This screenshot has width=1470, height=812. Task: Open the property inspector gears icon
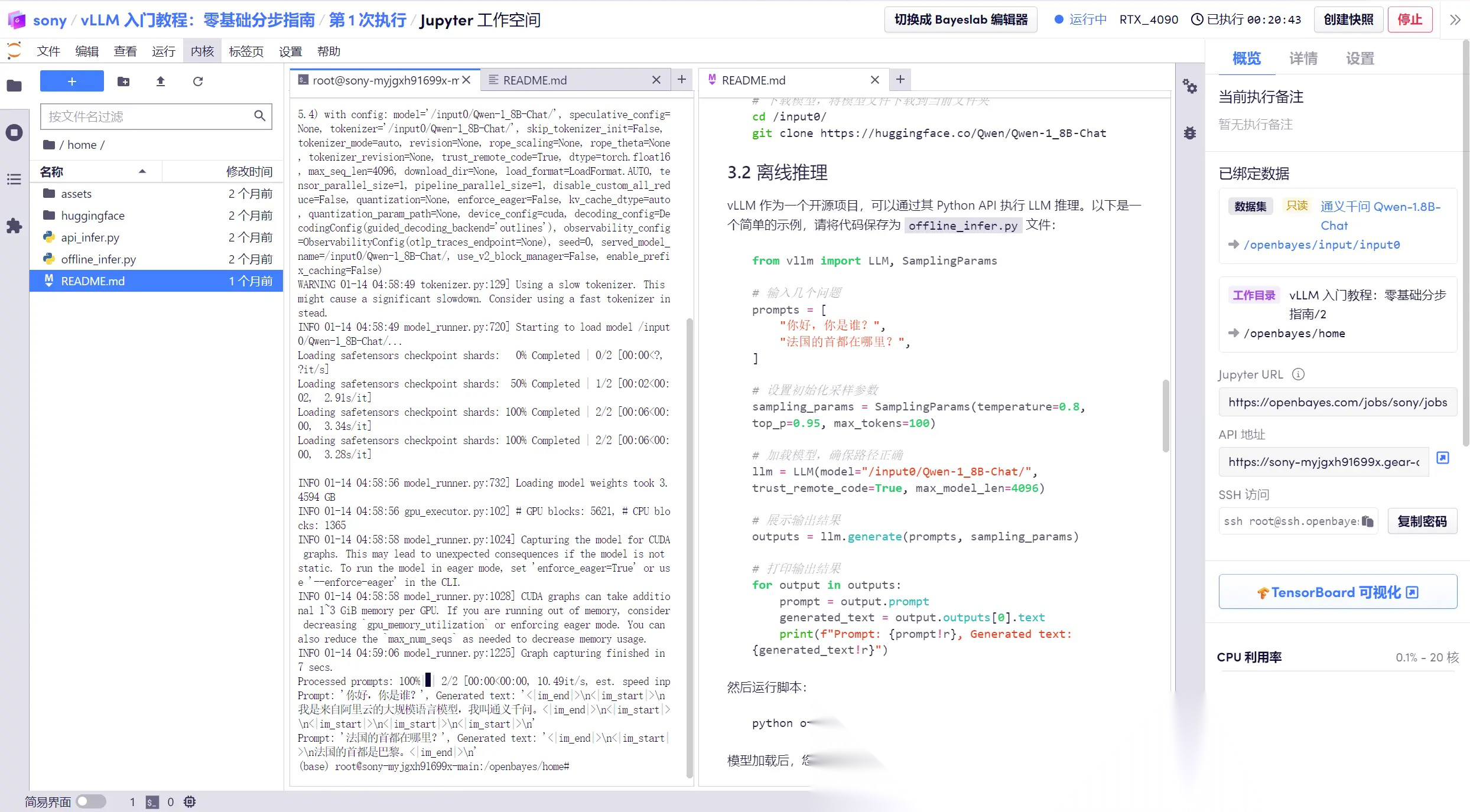[x=1190, y=87]
